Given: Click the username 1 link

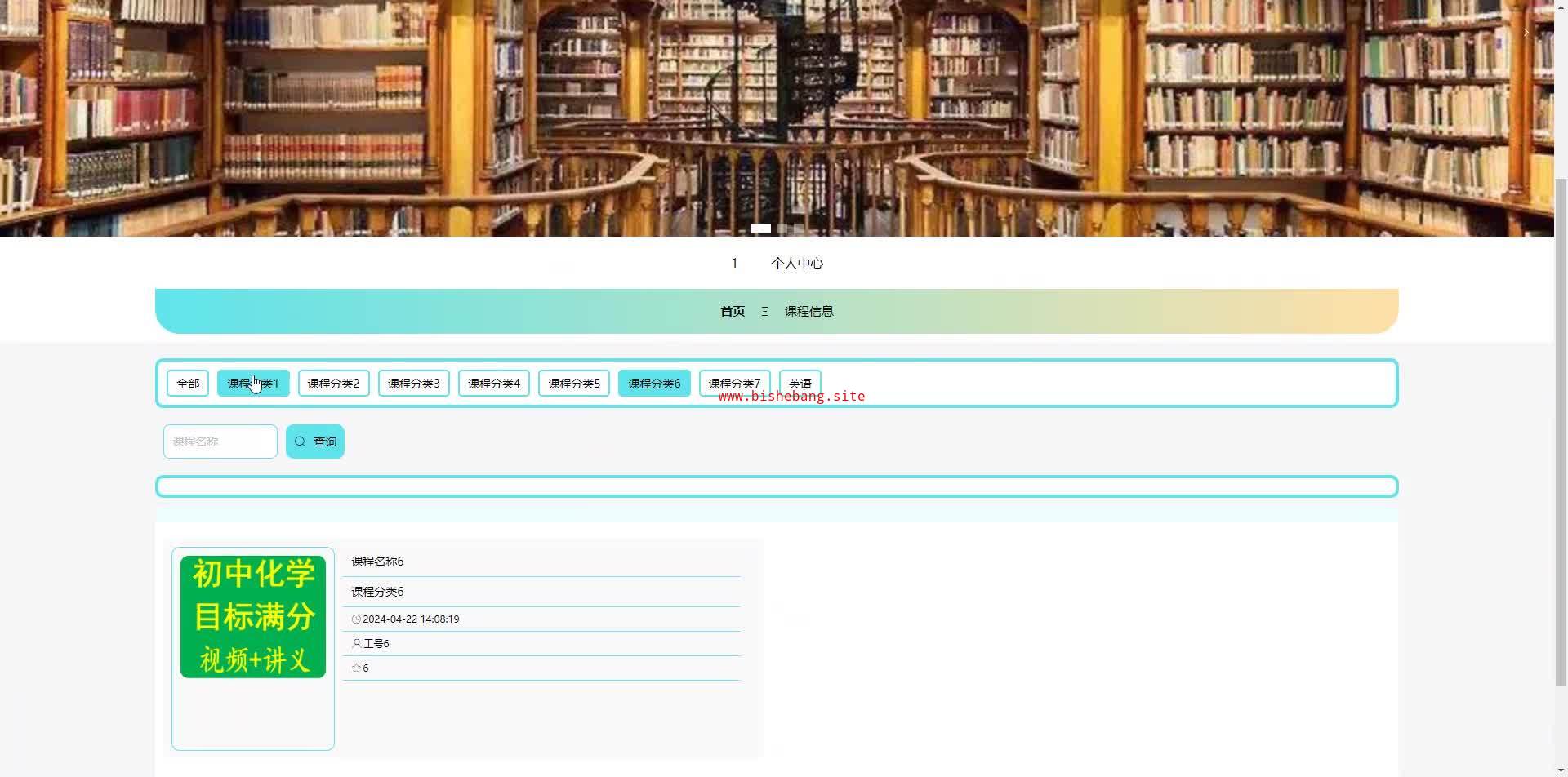Looking at the screenshot, I should [734, 263].
